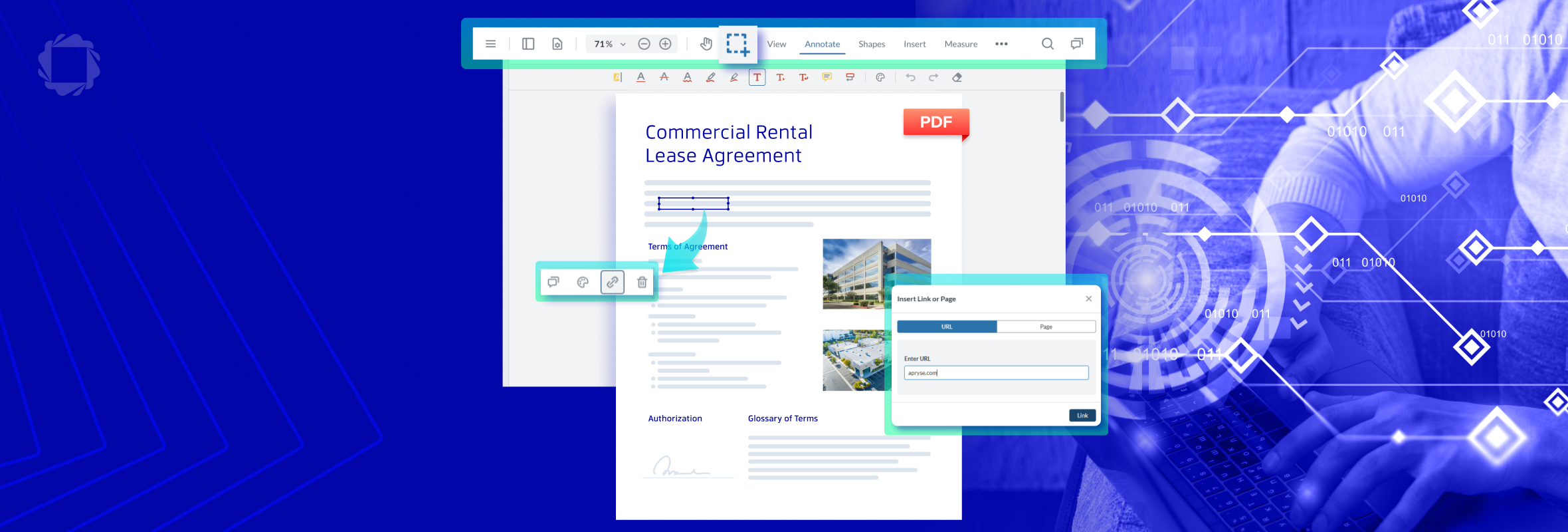Select the eraser tool
This screenshot has height=532, width=1568.
click(x=957, y=77)
